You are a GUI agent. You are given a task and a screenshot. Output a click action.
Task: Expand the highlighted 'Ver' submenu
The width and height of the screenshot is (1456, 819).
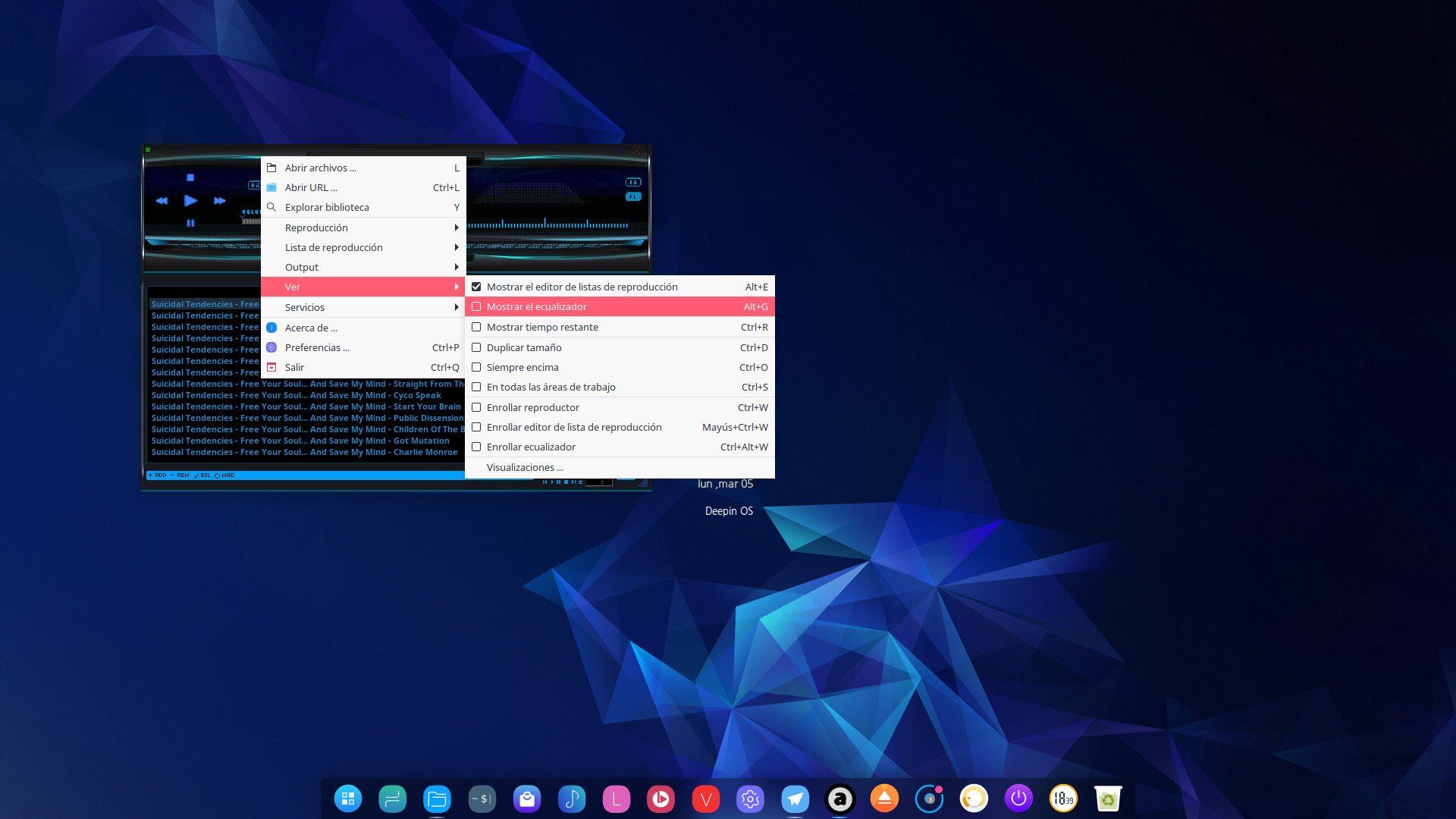[363, 287]
